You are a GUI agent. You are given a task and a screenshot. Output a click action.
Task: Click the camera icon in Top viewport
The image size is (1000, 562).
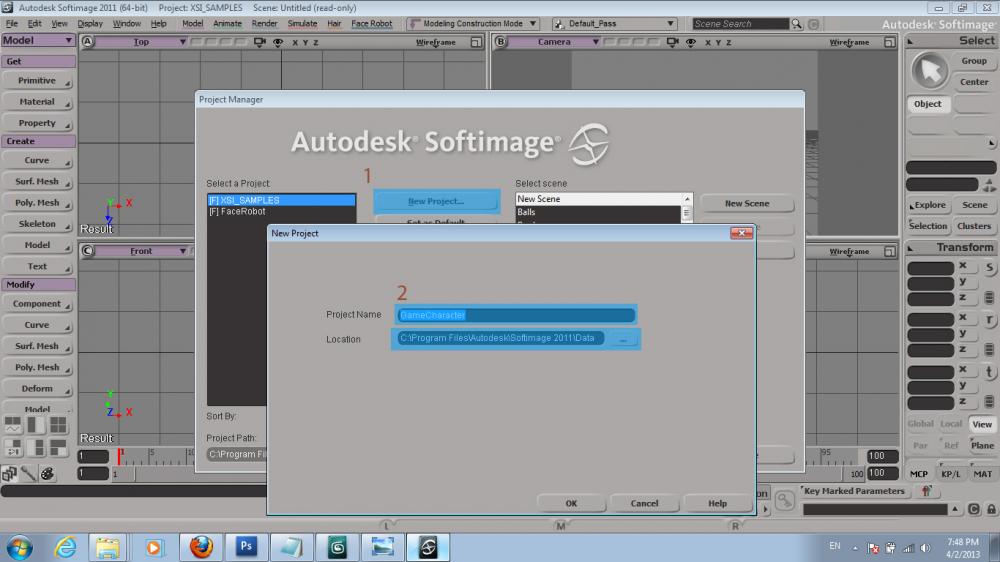[260, 42]
